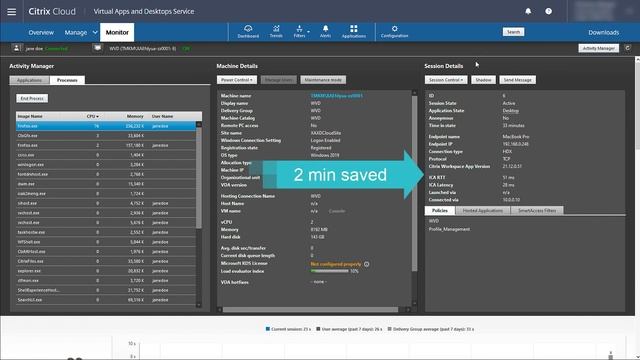
Task: Switch to the Applications tab in Activity Manager
Action: click(29, 80)
